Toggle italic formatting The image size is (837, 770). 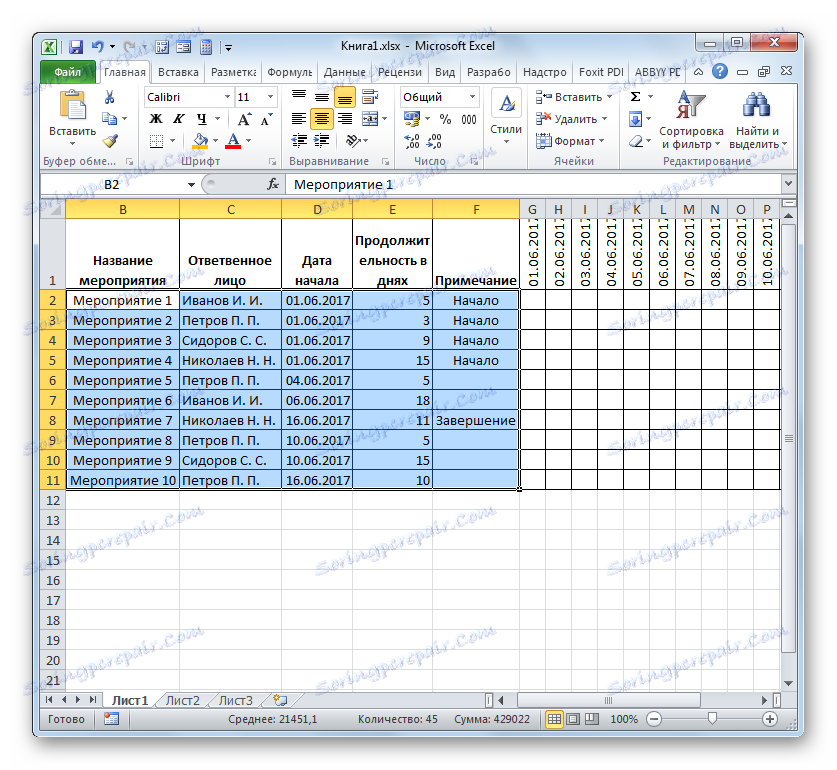[178, 119]
